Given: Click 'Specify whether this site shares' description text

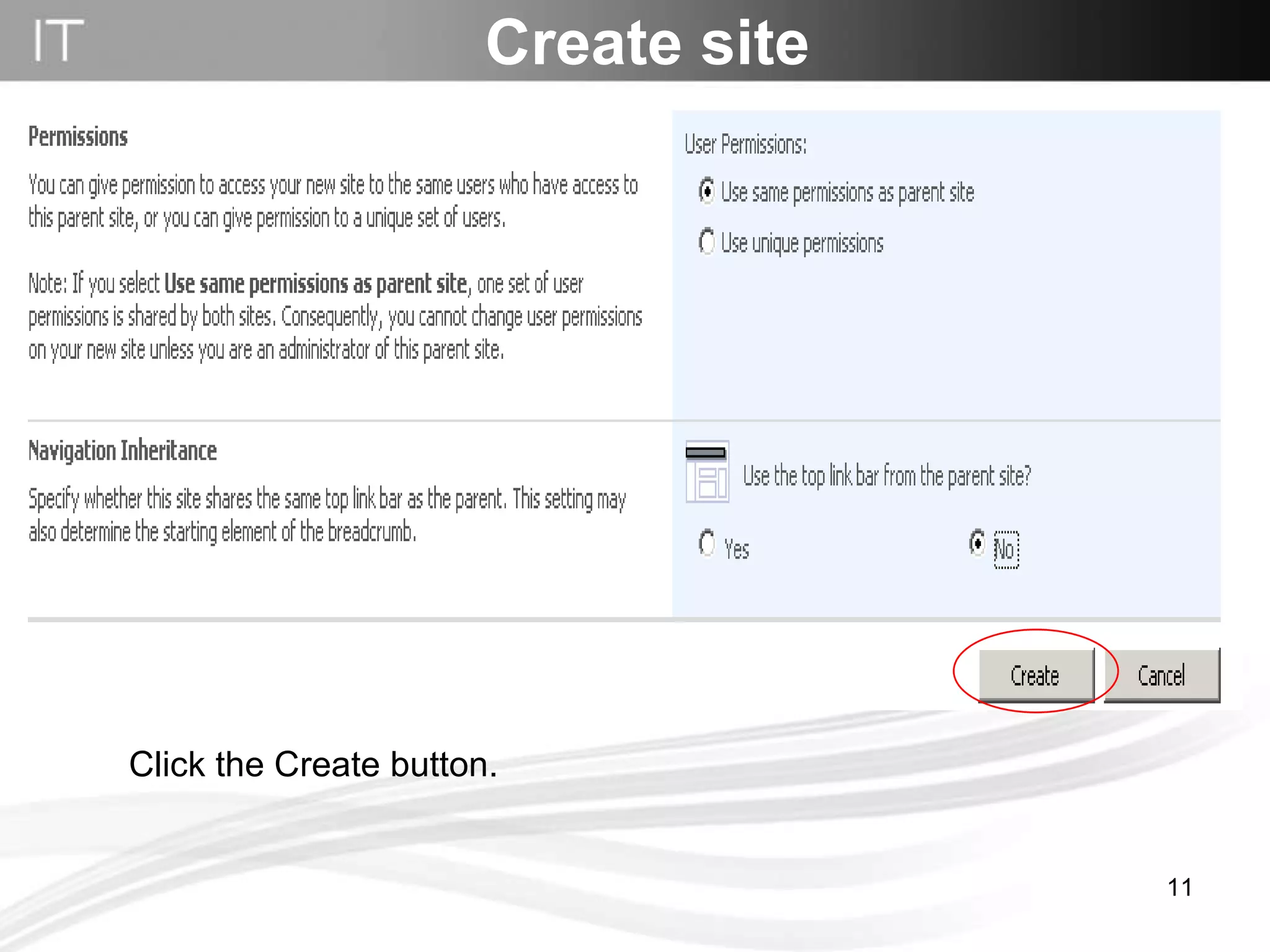Looking at the screenshot, I should [327, 515].
